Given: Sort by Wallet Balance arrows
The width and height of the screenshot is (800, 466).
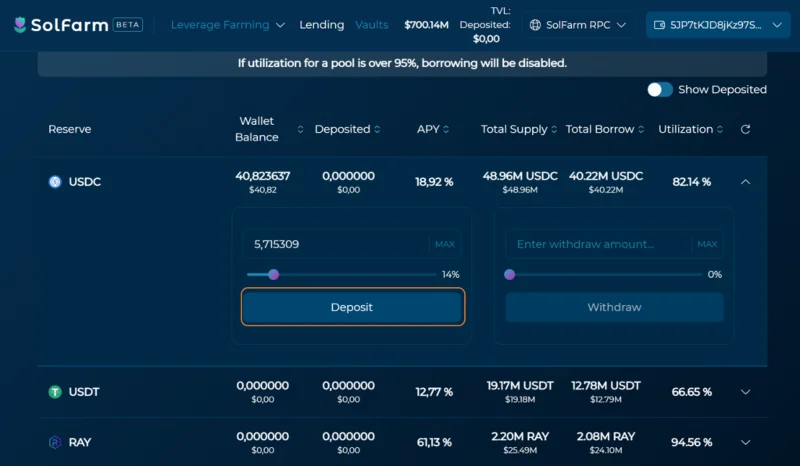Looking at the screenshot, I should click(301, 129).
